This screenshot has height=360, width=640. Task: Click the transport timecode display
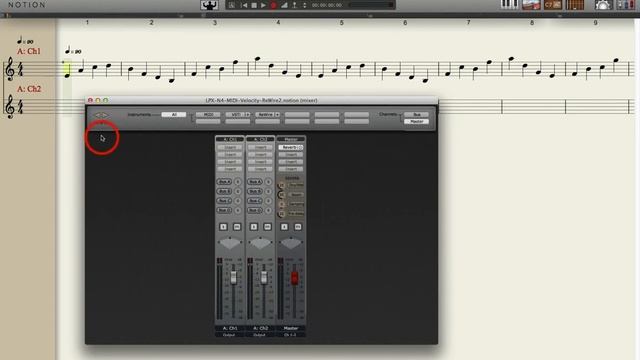click(x=327, y=5)
